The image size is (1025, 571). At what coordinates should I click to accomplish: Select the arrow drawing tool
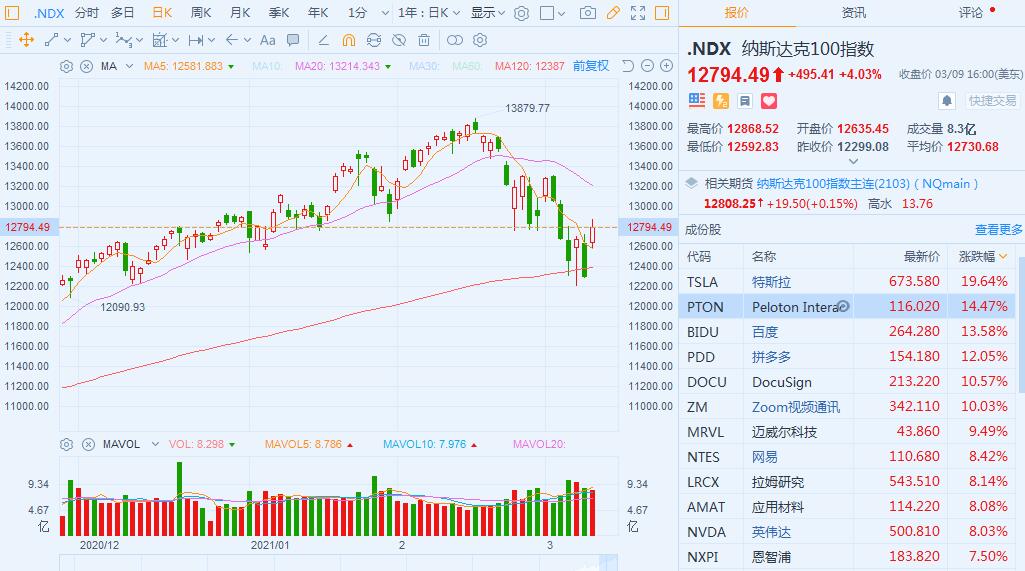click(x=231, y=41)
